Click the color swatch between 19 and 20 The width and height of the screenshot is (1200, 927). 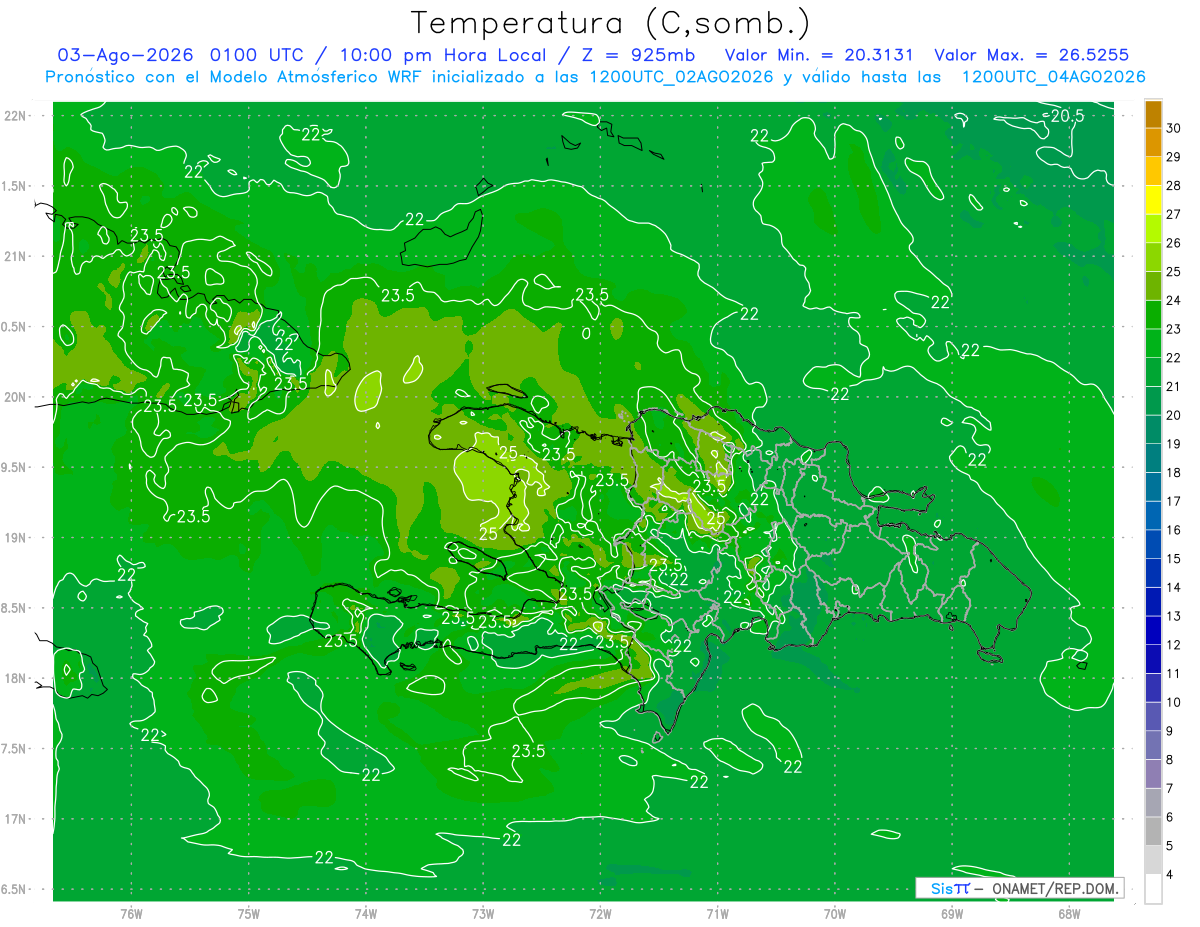1153,430
